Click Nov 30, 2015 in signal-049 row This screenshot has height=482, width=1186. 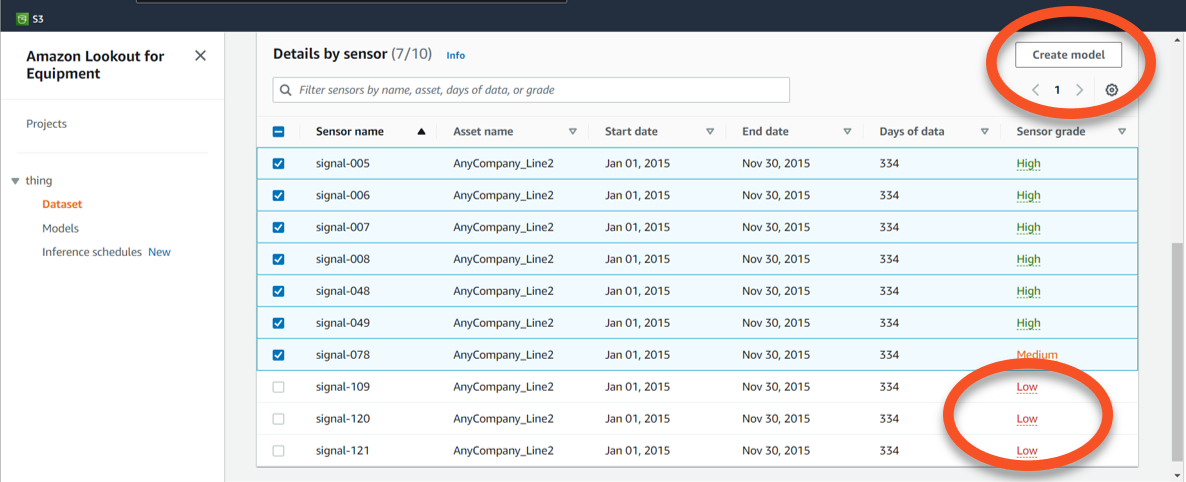pyautogui.click(x=776, y=323)
